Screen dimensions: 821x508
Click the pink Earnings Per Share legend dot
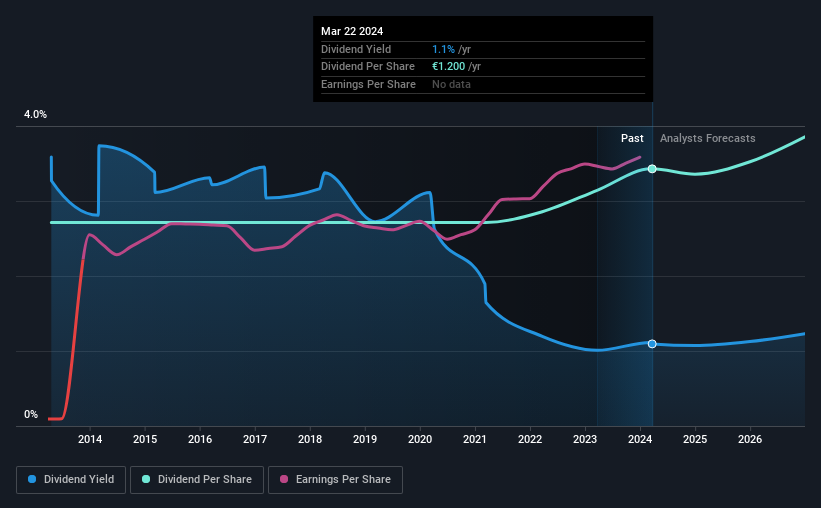(284, 479)
